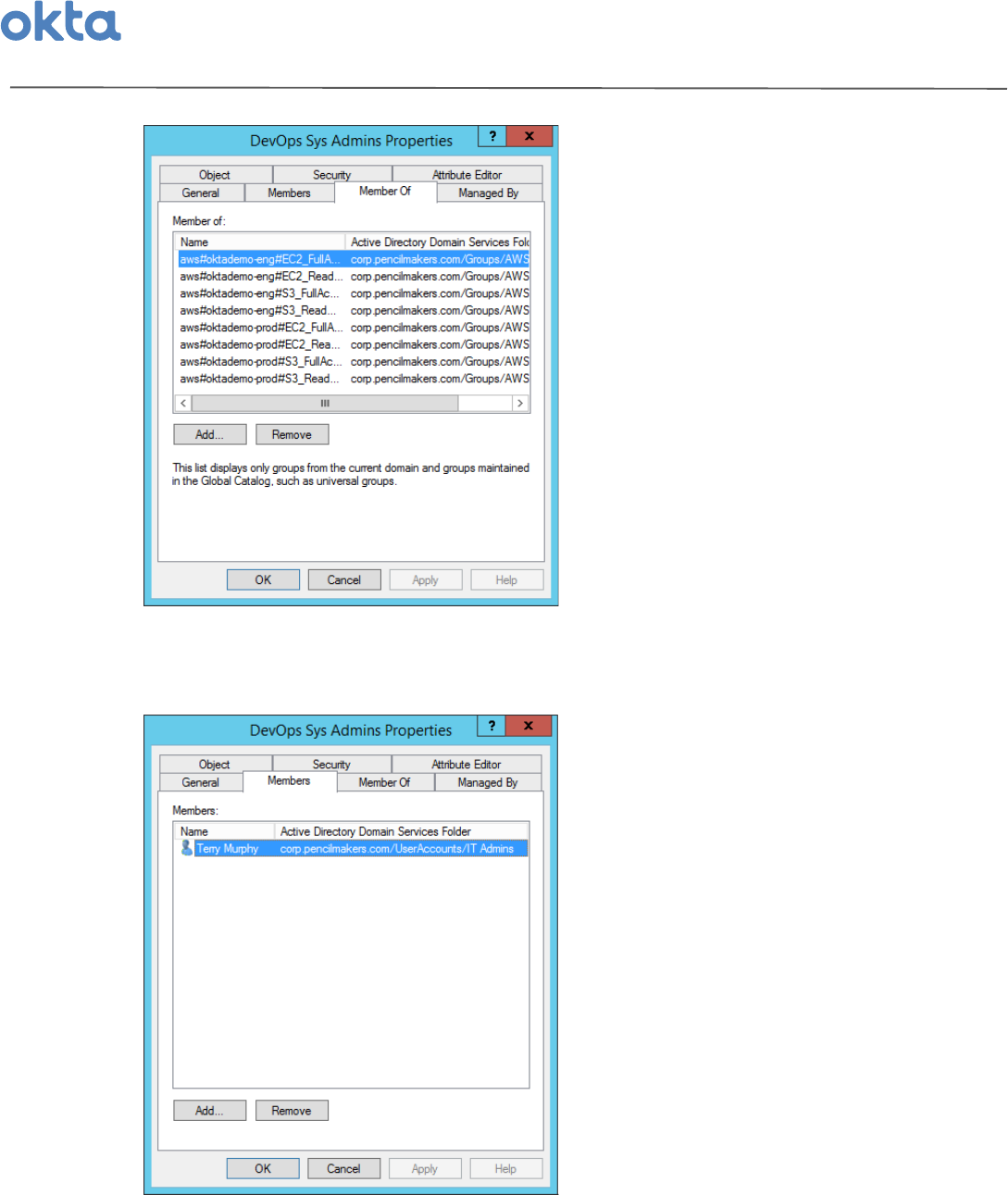This screenshot has width=1008, height=1195.
Task: Open the Managed By tab in the upper dialog
Action: 488,193
